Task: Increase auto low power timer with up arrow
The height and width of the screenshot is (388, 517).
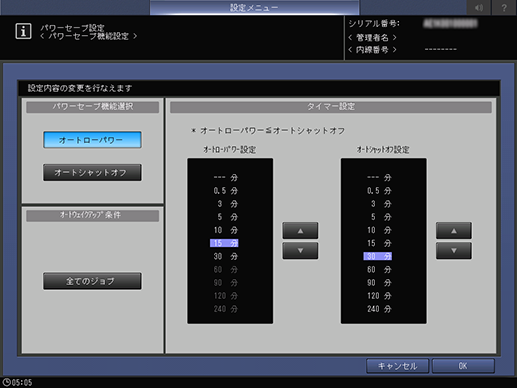Action: pos(300,231)
